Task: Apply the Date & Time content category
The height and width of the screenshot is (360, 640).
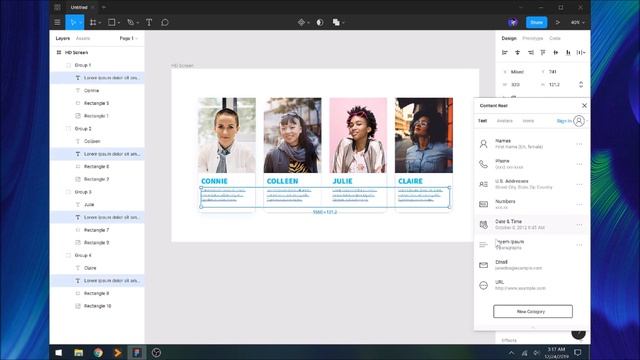Action: tap(531, 224)
